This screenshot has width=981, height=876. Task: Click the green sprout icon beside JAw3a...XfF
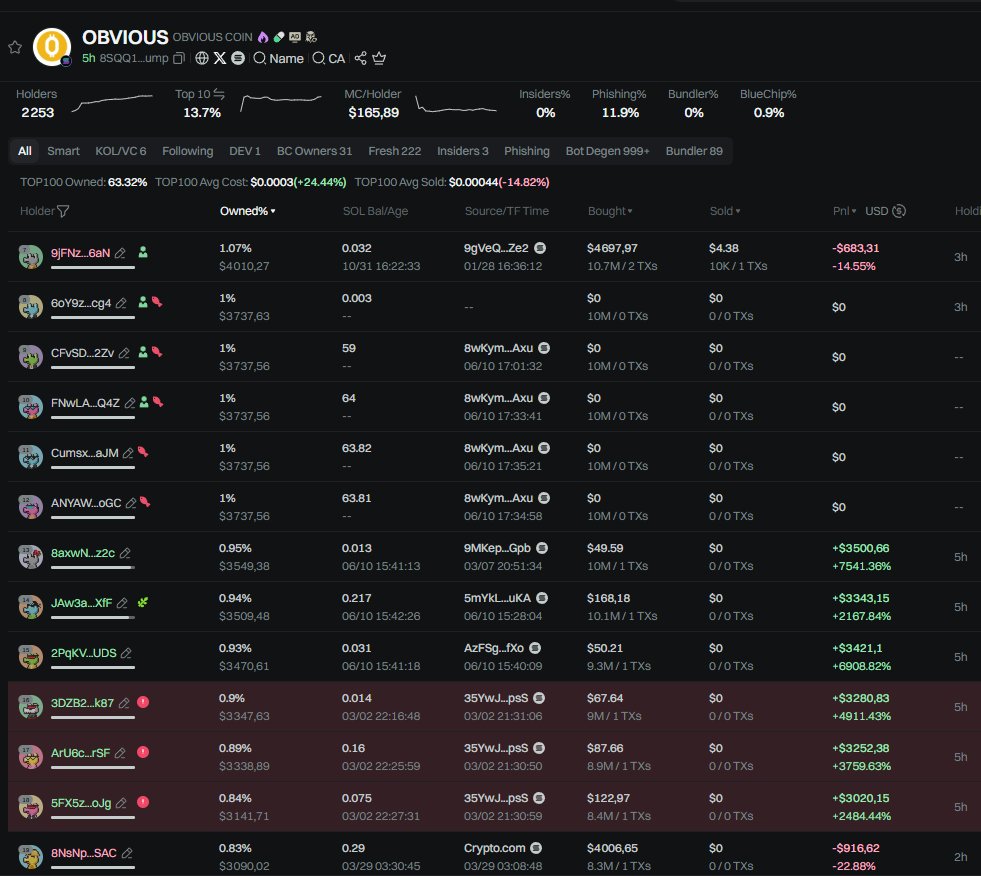tap(143, 603)
